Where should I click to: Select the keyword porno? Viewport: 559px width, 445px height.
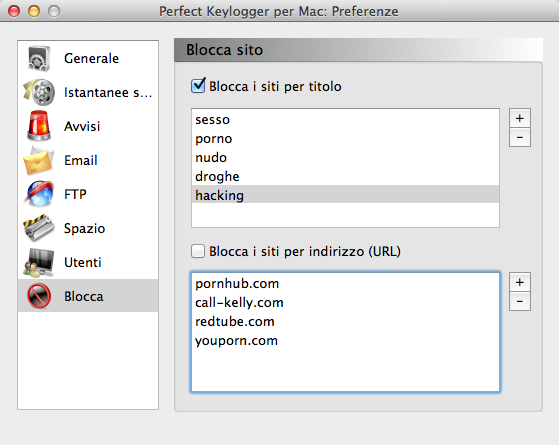pyautogui.click(x=345, y=139)
